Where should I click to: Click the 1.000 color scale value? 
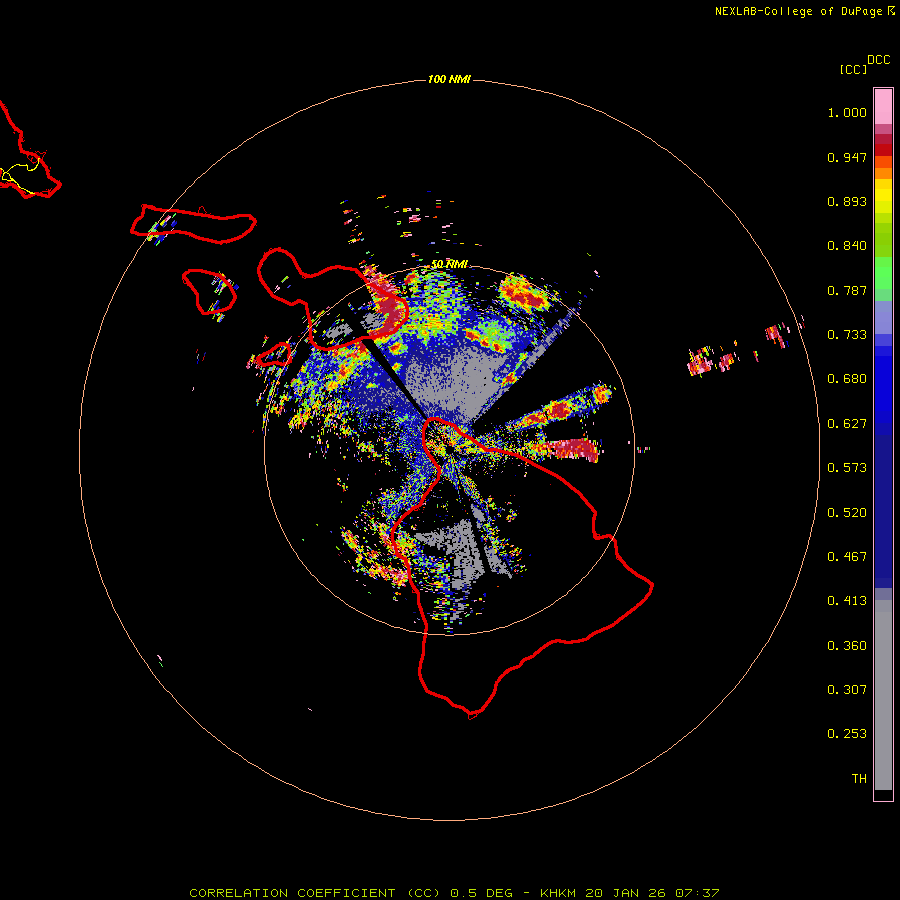847,112
